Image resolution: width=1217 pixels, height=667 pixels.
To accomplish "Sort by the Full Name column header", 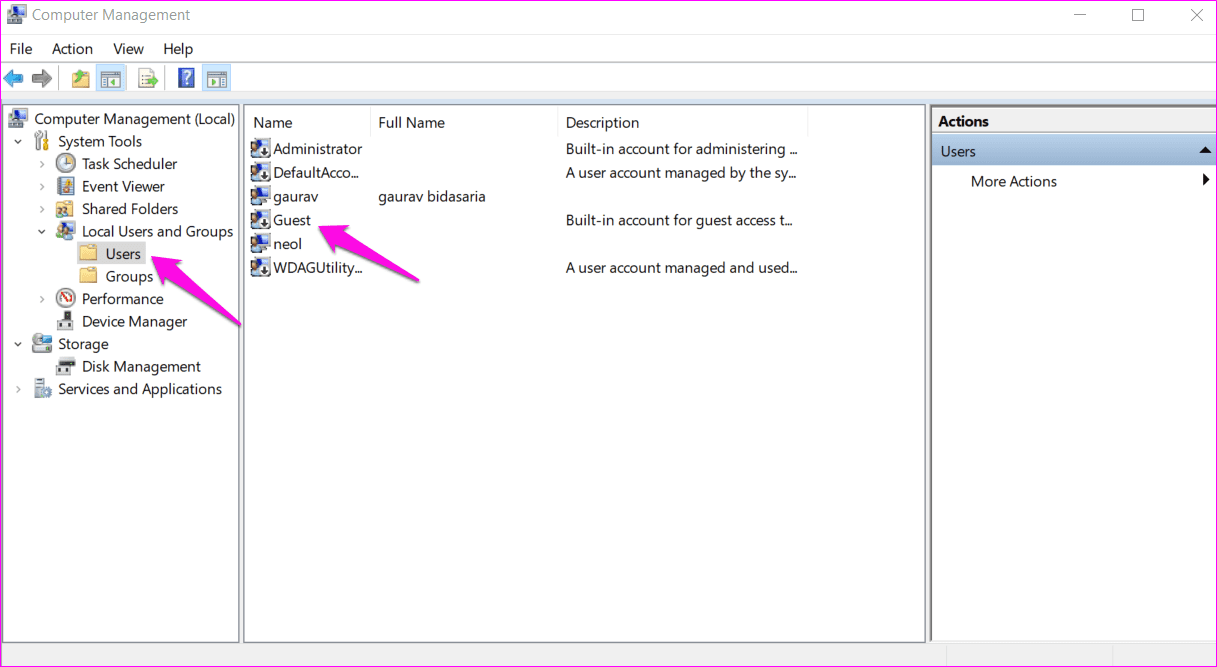I will 413,122.
